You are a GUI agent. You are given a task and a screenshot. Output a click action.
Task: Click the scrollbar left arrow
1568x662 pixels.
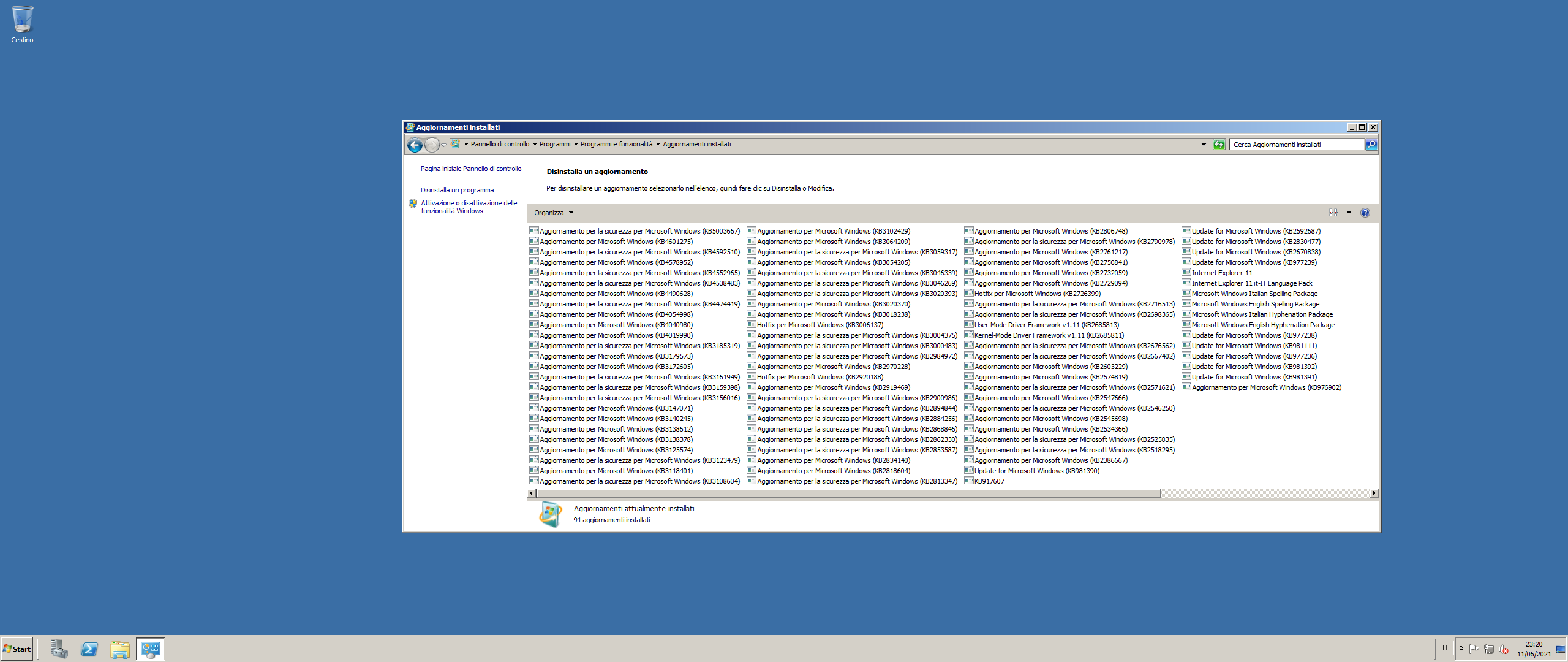click(532, 493)
